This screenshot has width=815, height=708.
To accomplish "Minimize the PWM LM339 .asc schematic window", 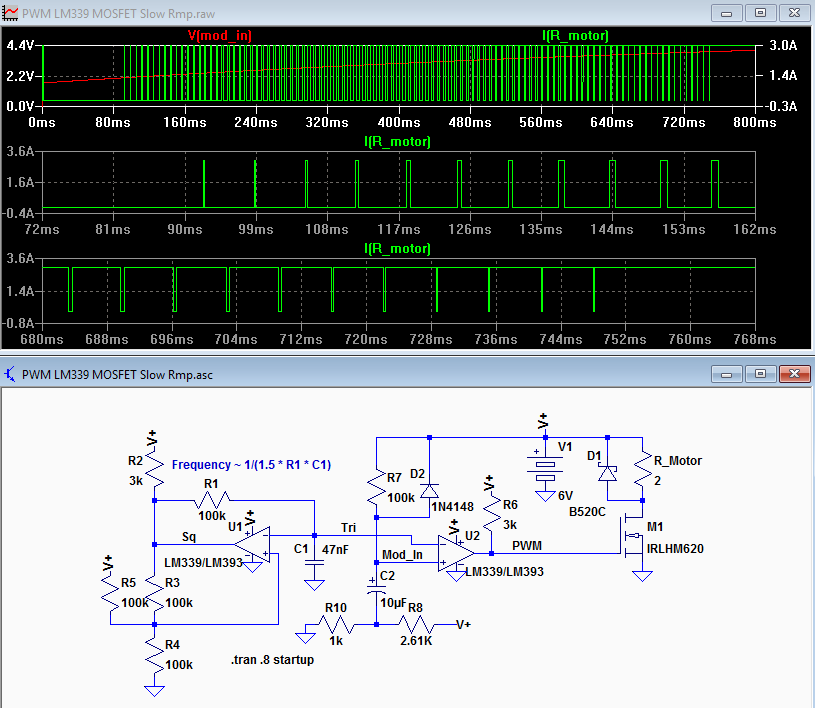I will tap(727, 374).
